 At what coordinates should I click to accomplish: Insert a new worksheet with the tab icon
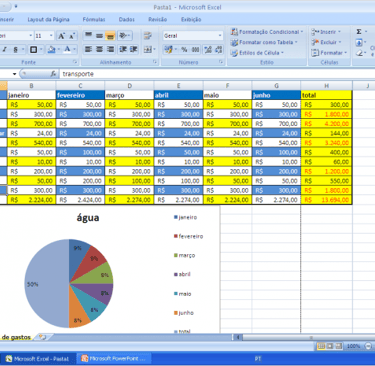tap(42, 337)
